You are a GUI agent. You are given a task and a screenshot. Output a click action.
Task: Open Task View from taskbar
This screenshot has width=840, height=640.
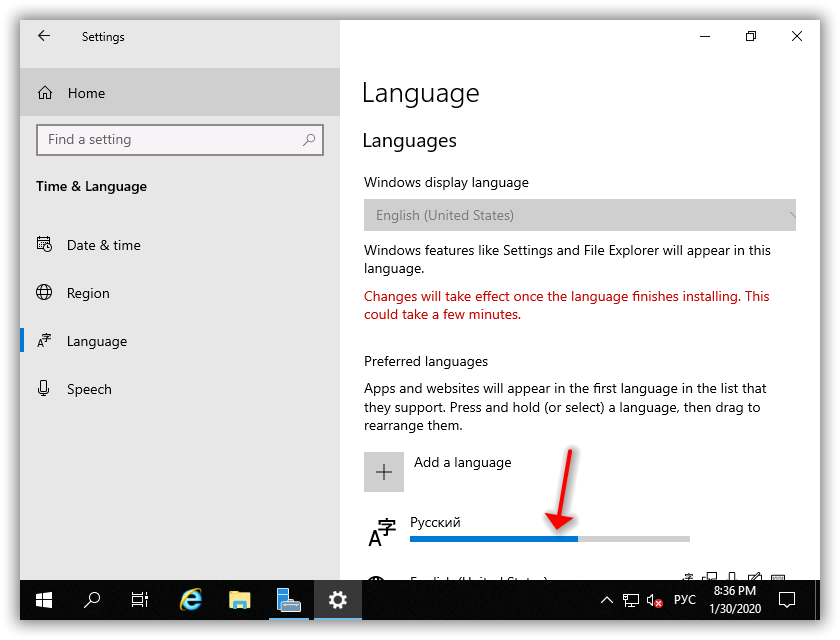[x=140, y=600]
